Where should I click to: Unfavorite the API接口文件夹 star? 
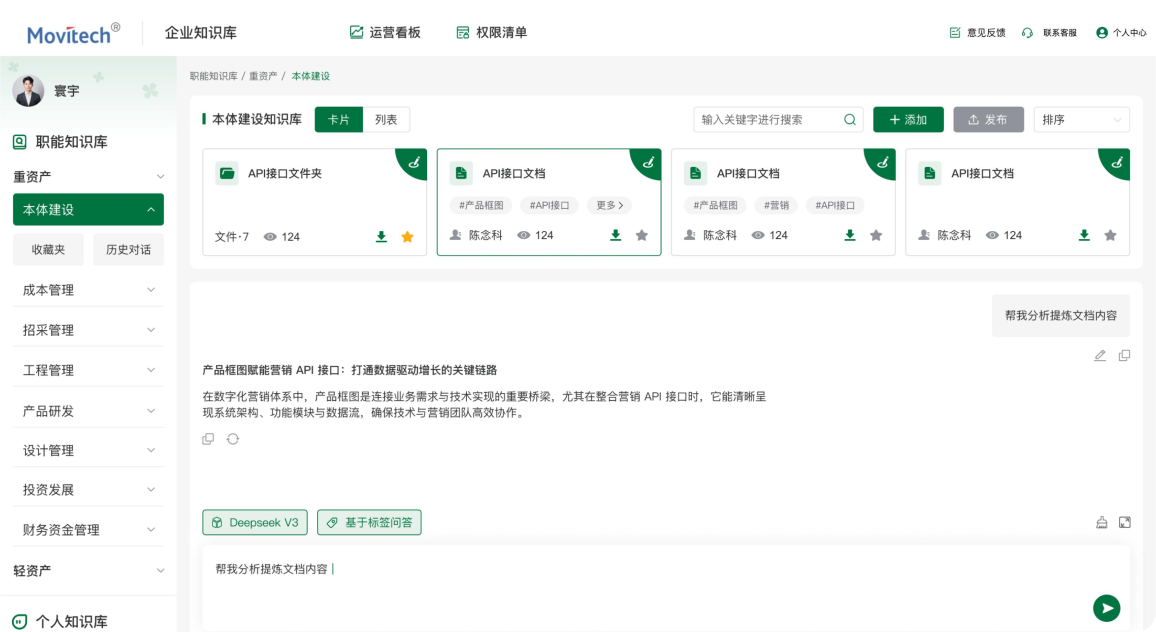click(408, 237)
